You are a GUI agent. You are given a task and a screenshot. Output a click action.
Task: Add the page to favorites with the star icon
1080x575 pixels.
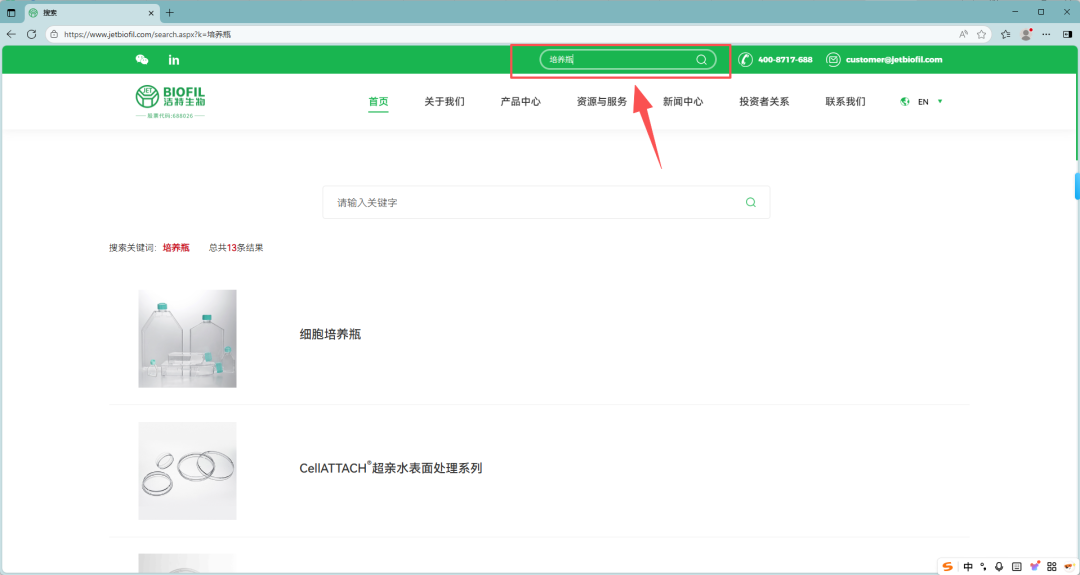pyautogui.click(x=982, y=34)
